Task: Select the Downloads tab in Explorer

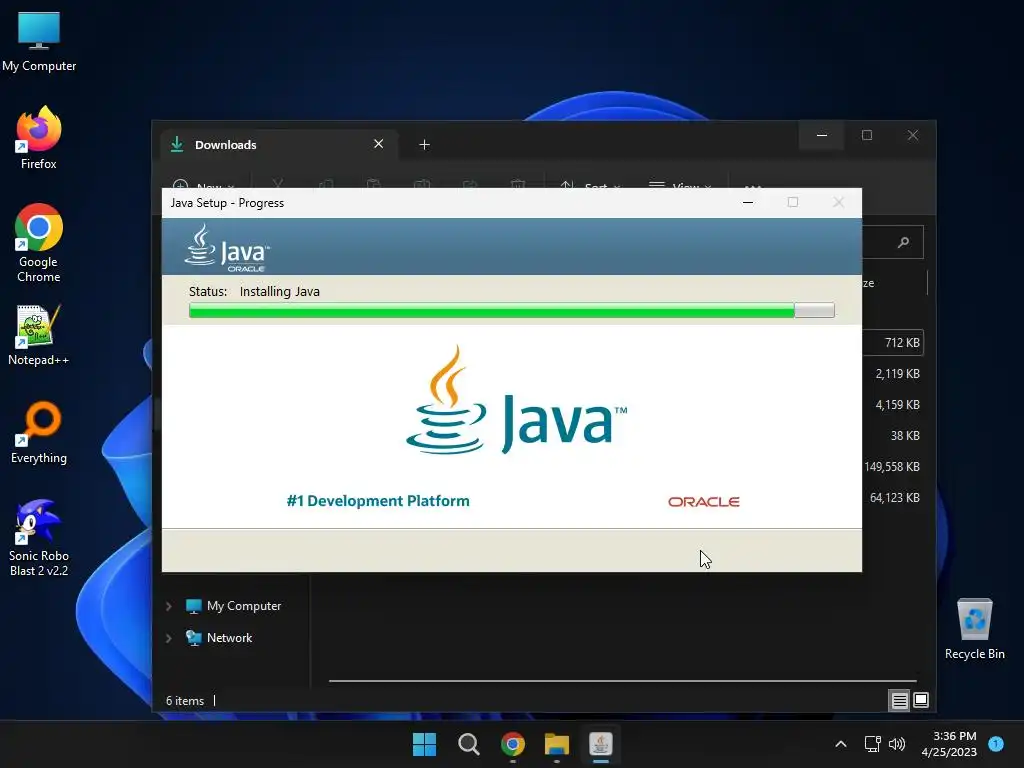Action: point(280,144)
